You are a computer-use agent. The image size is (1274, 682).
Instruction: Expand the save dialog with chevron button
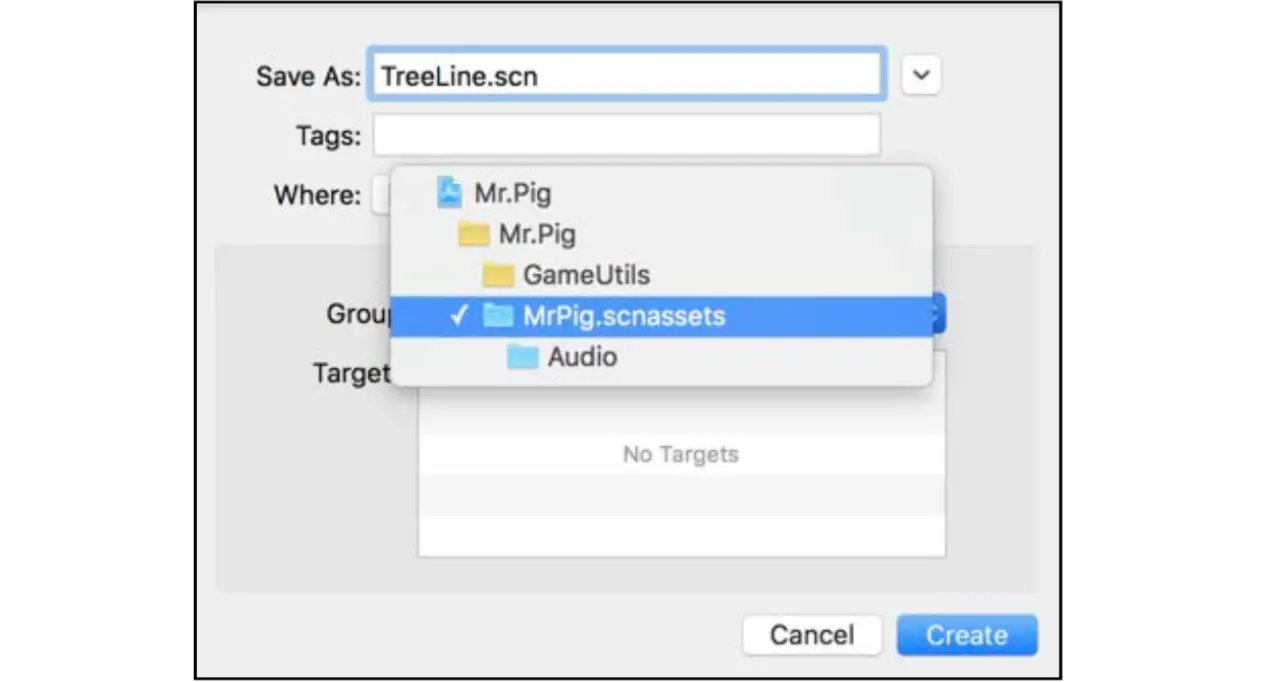tap(921, 75)
